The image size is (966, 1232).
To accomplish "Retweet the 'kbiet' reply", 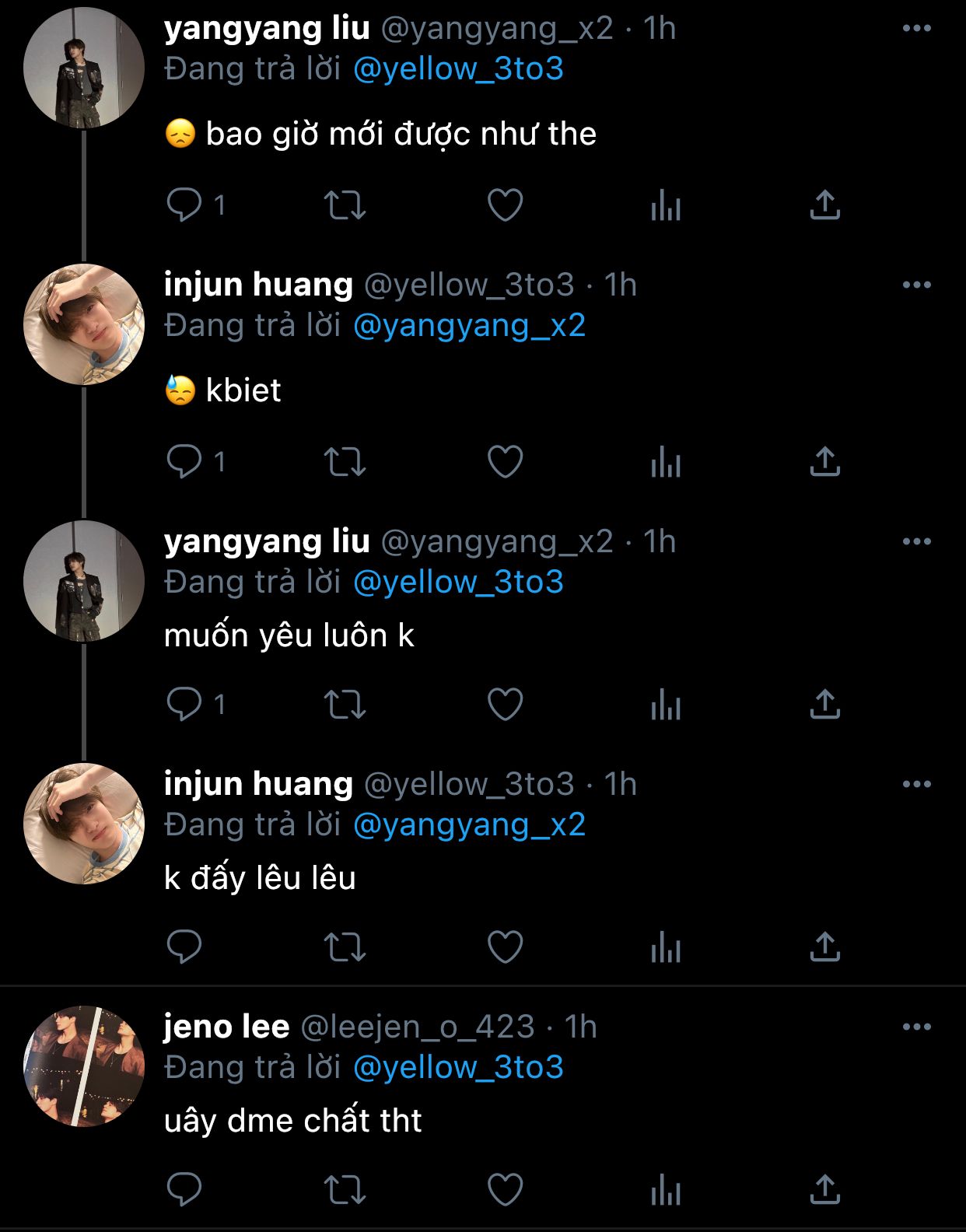I will point(345,462).
